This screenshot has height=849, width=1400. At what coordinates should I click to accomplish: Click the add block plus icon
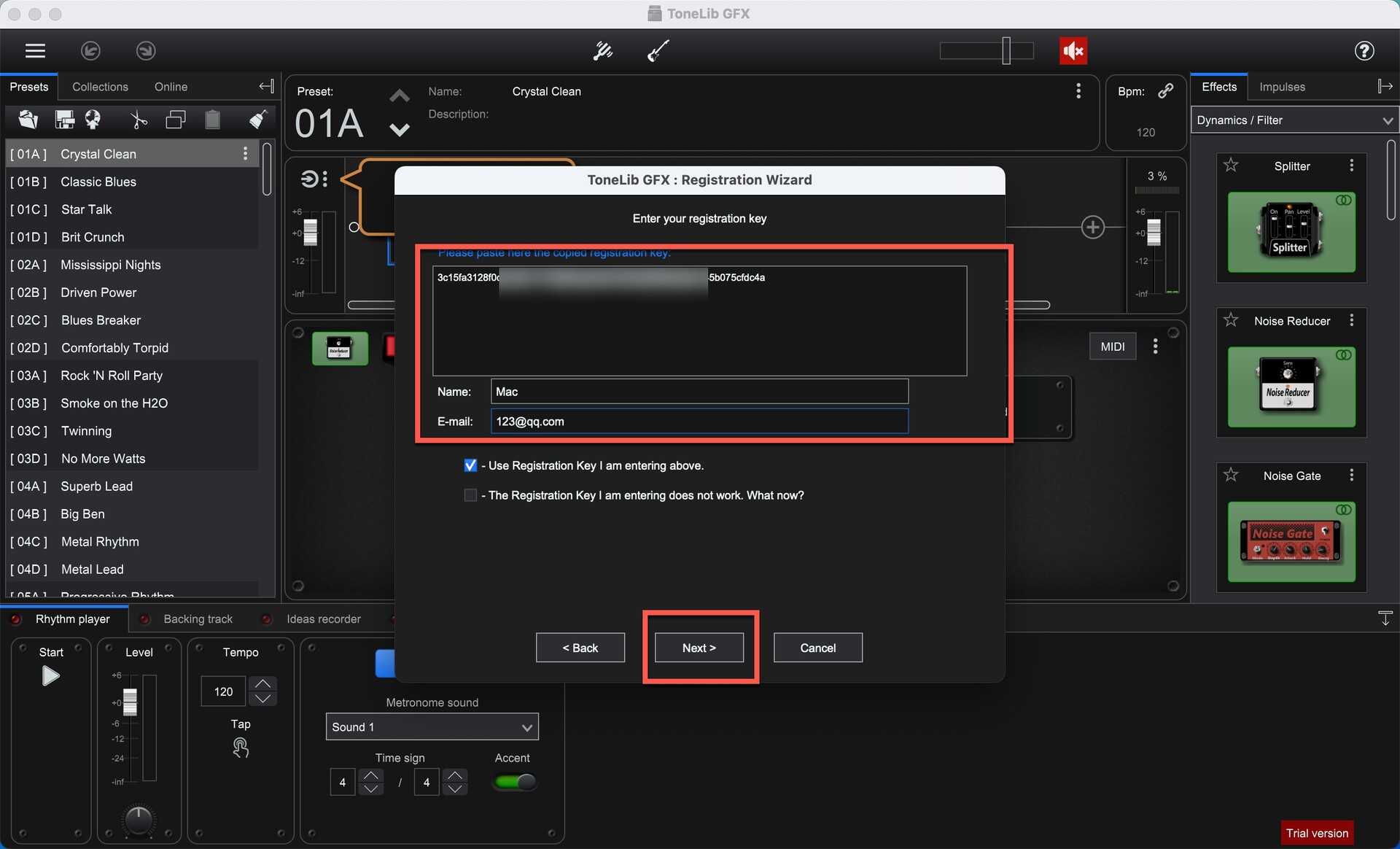pyautogui.click(x=1092, y=227)
